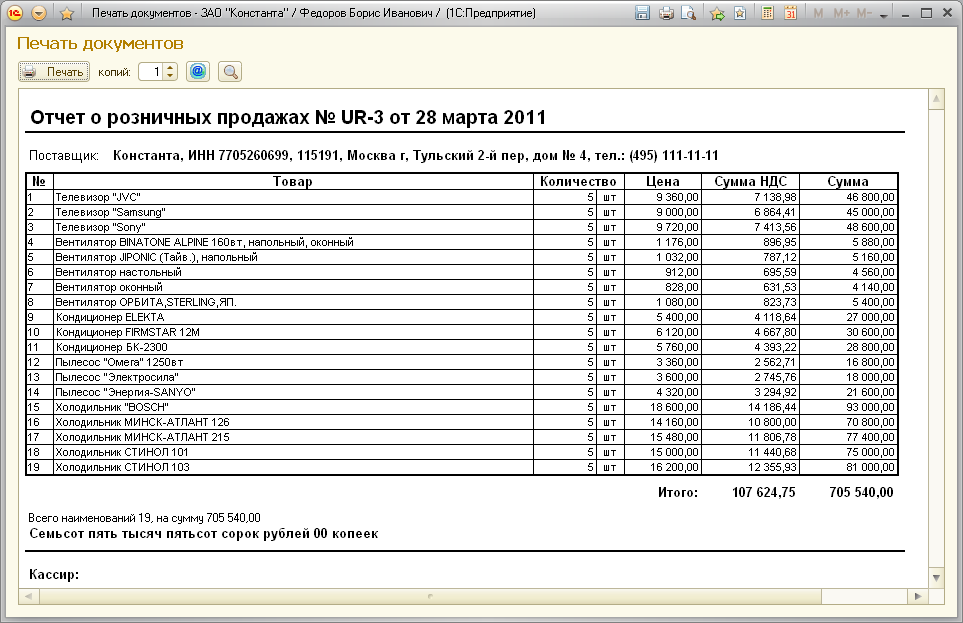Click the horizontal scrollbar thumb

tap(430, 596)
